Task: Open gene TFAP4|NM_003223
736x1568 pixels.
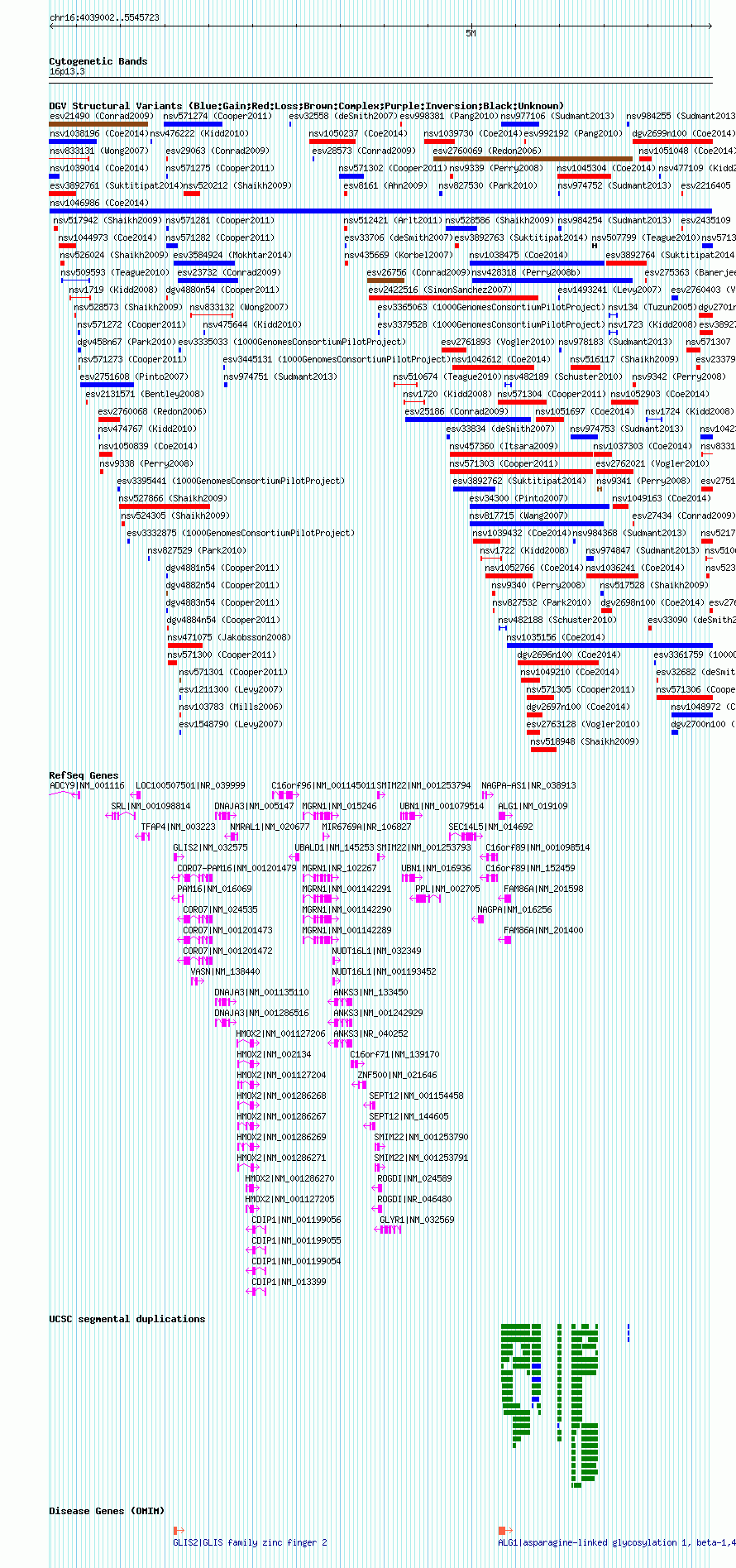Action: pos(178,827)
